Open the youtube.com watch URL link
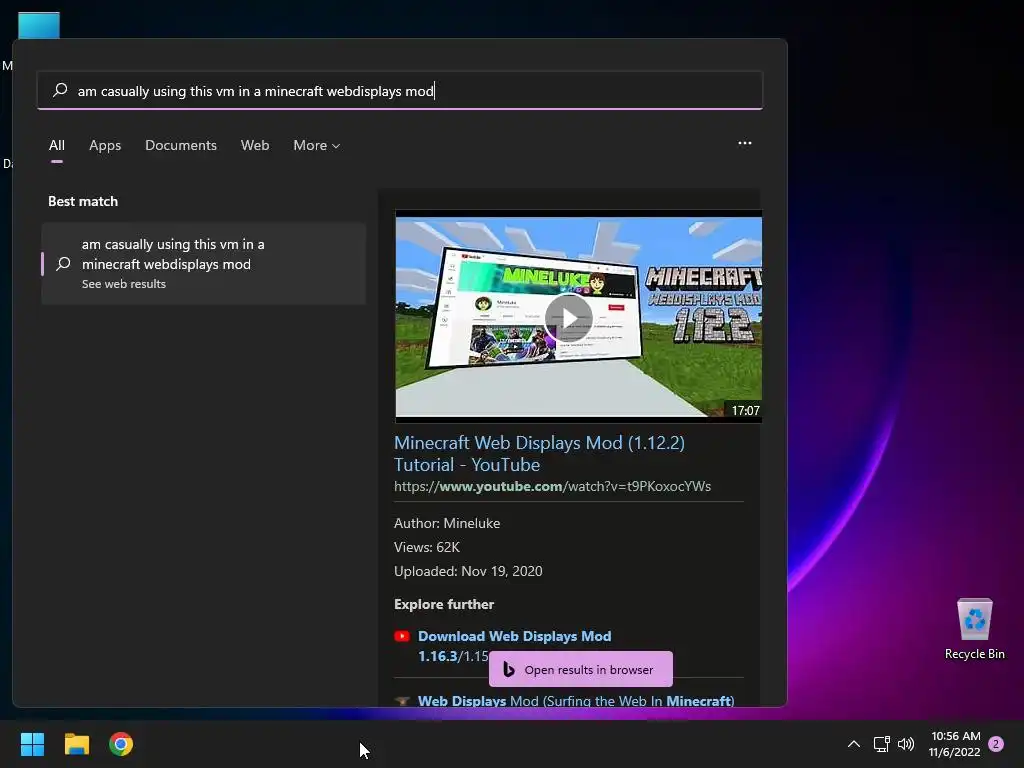The height and width of the screenshot is (768, 1024). tap(552, 487)
